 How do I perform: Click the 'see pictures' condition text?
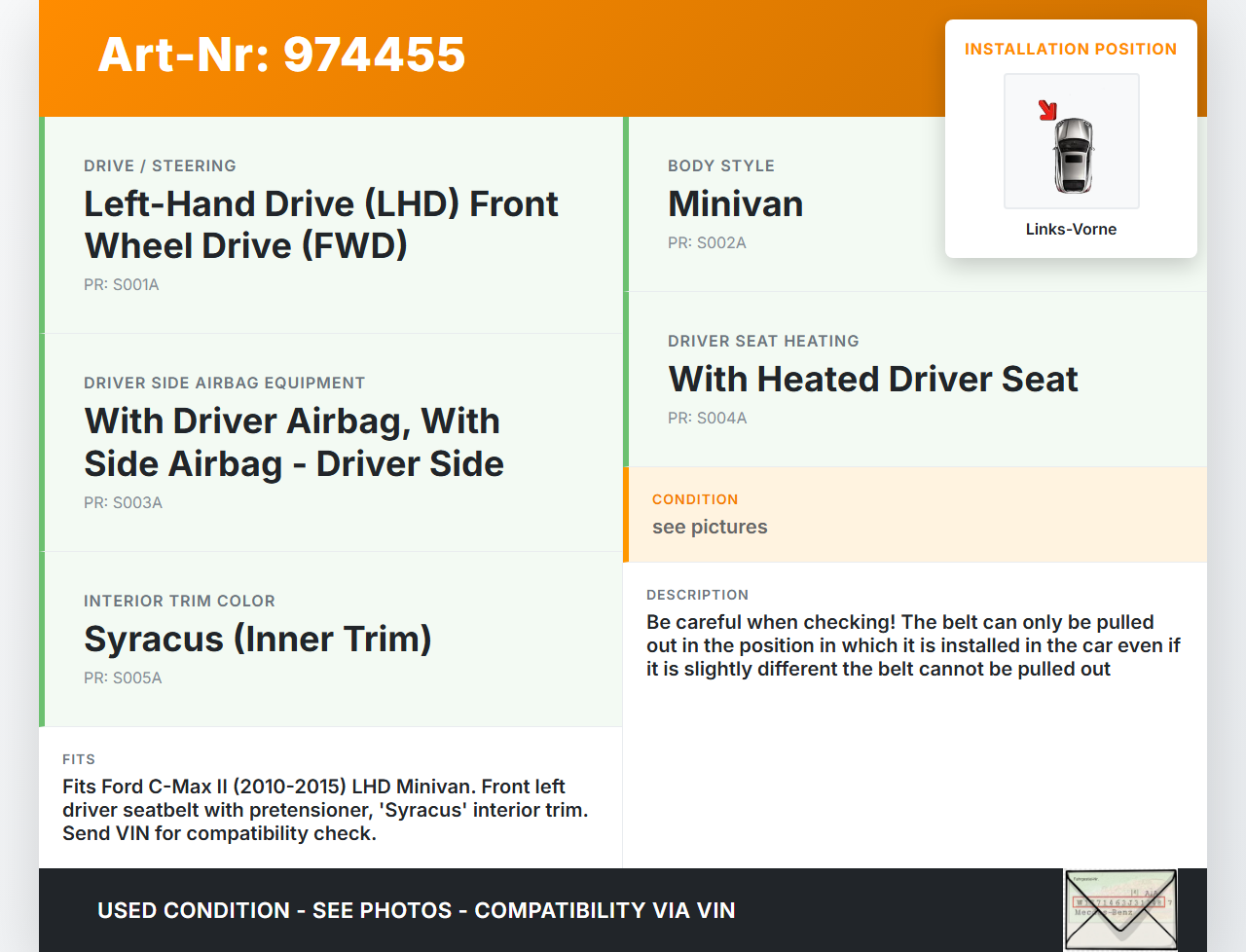(x=710, y=528)
